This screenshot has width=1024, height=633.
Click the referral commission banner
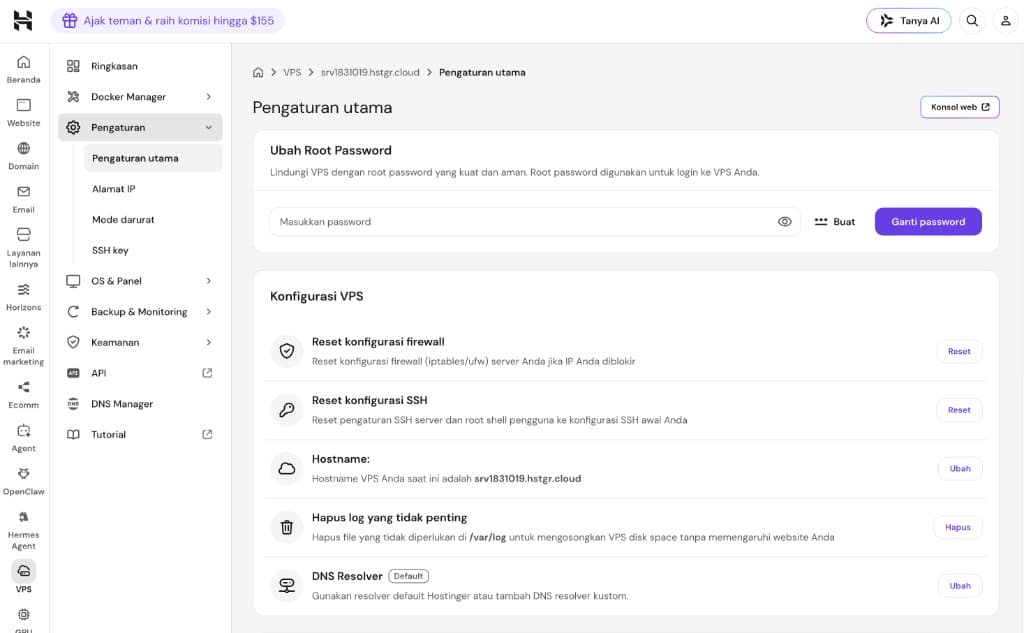pos(167,20)
